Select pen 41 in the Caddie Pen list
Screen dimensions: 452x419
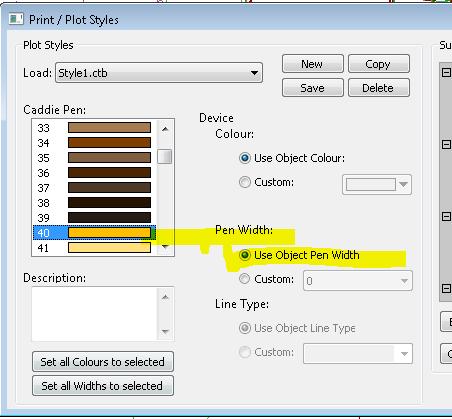coord(94,248)
